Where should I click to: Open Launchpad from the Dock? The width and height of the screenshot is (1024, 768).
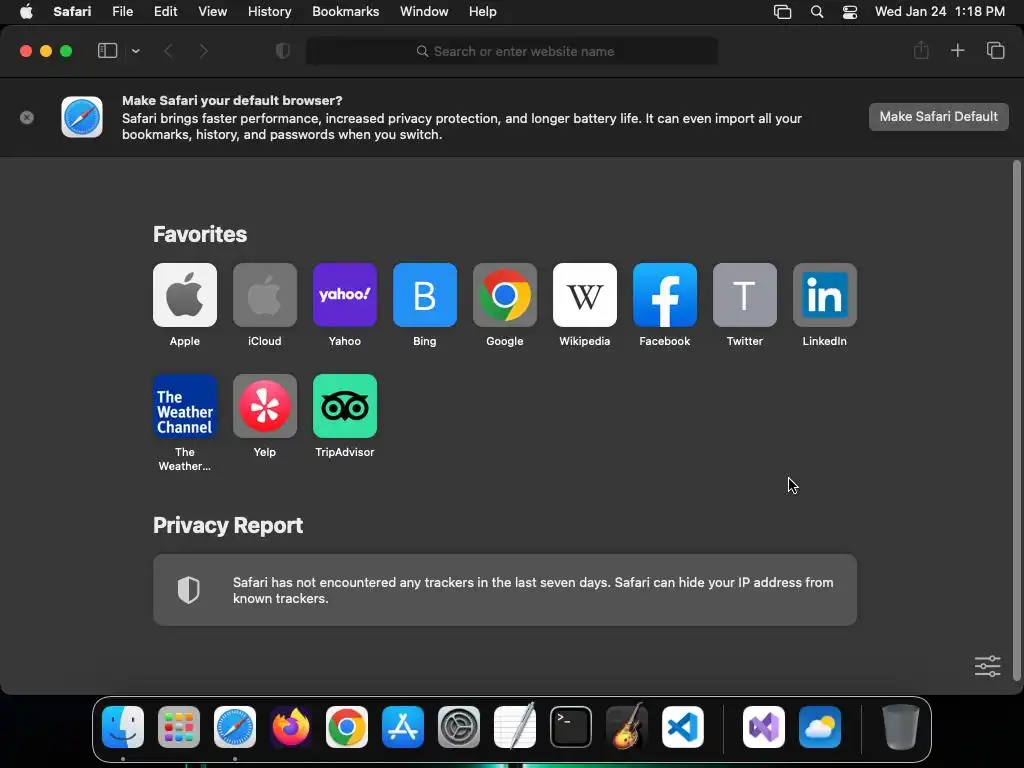[x=179, y=727]
